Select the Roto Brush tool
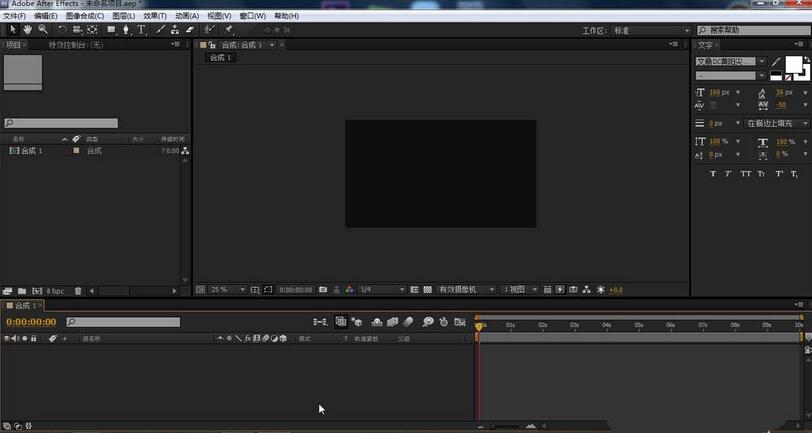812x433 pixels. coord(209,30)
